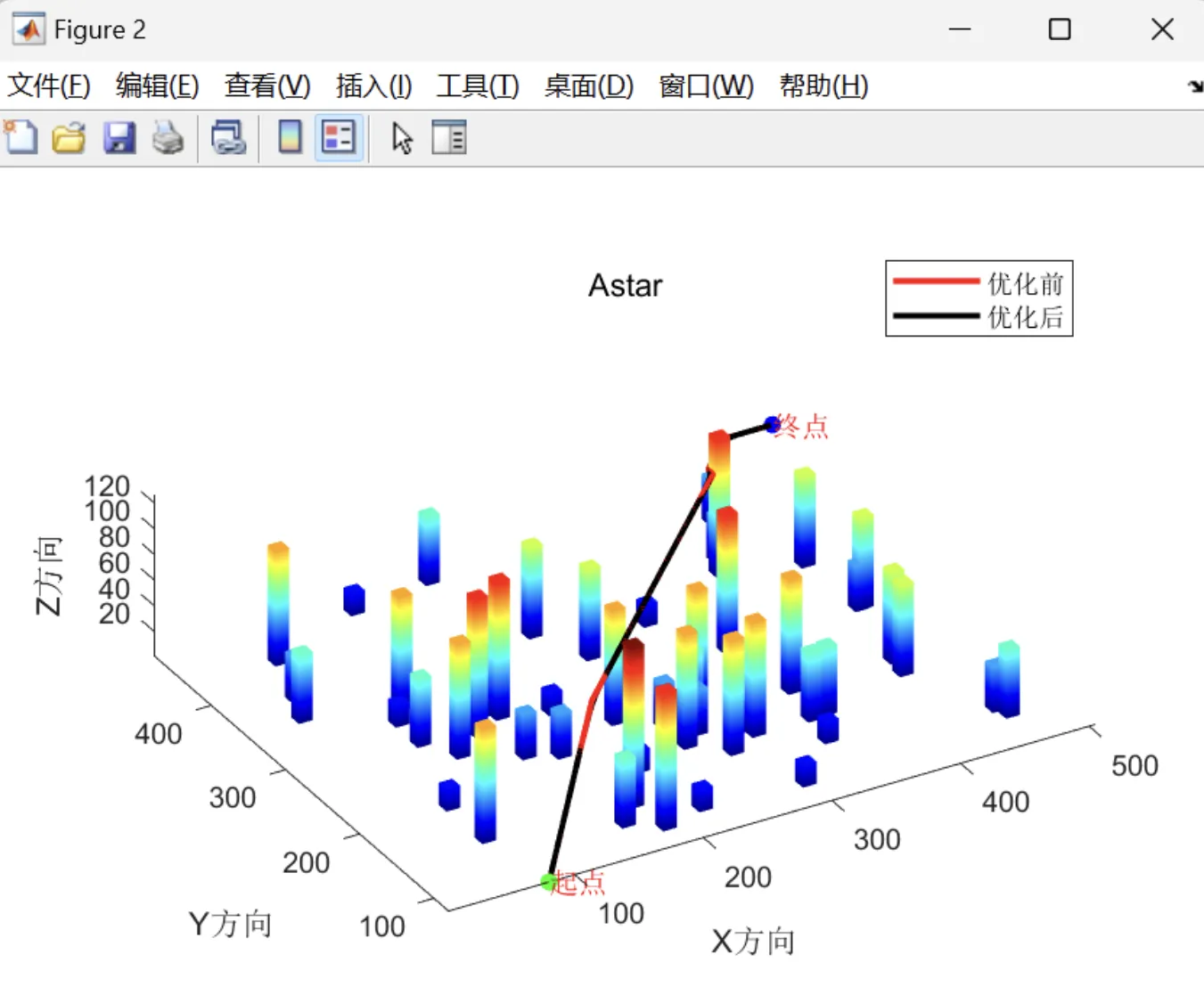Click the MATLAB icon in title bar
The width and height of the screenshot is (1204, 987).
pyautogui.click(x=29, y=29)
